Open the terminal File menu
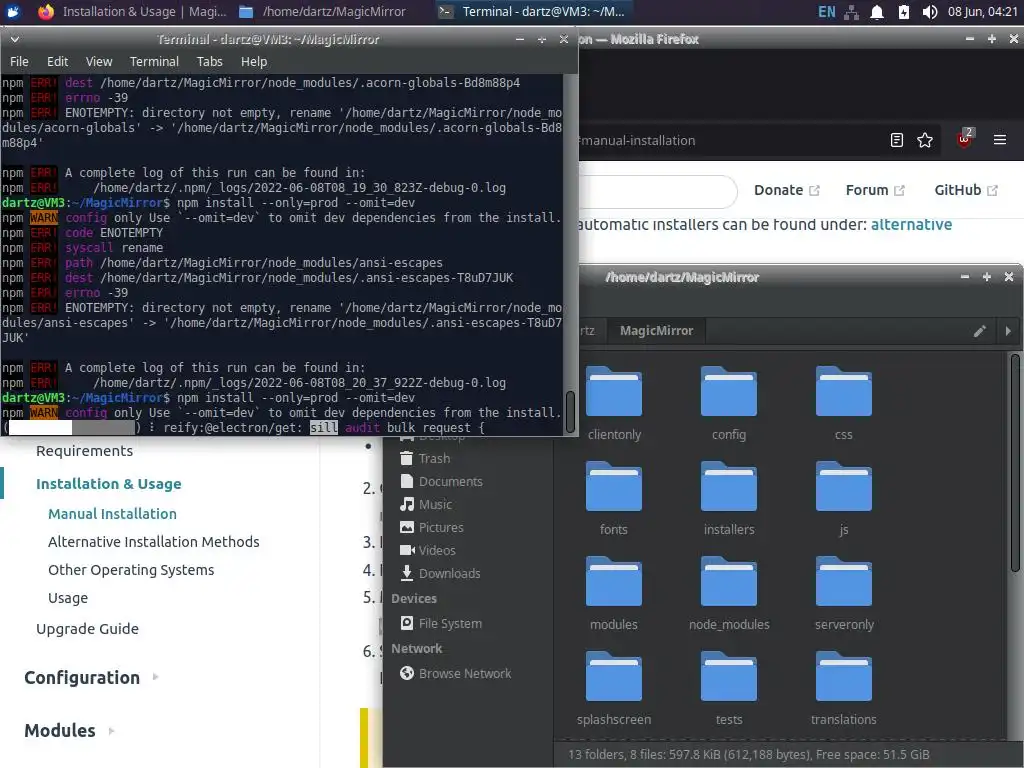This screenshot has height=768, width=1024. 19,61
